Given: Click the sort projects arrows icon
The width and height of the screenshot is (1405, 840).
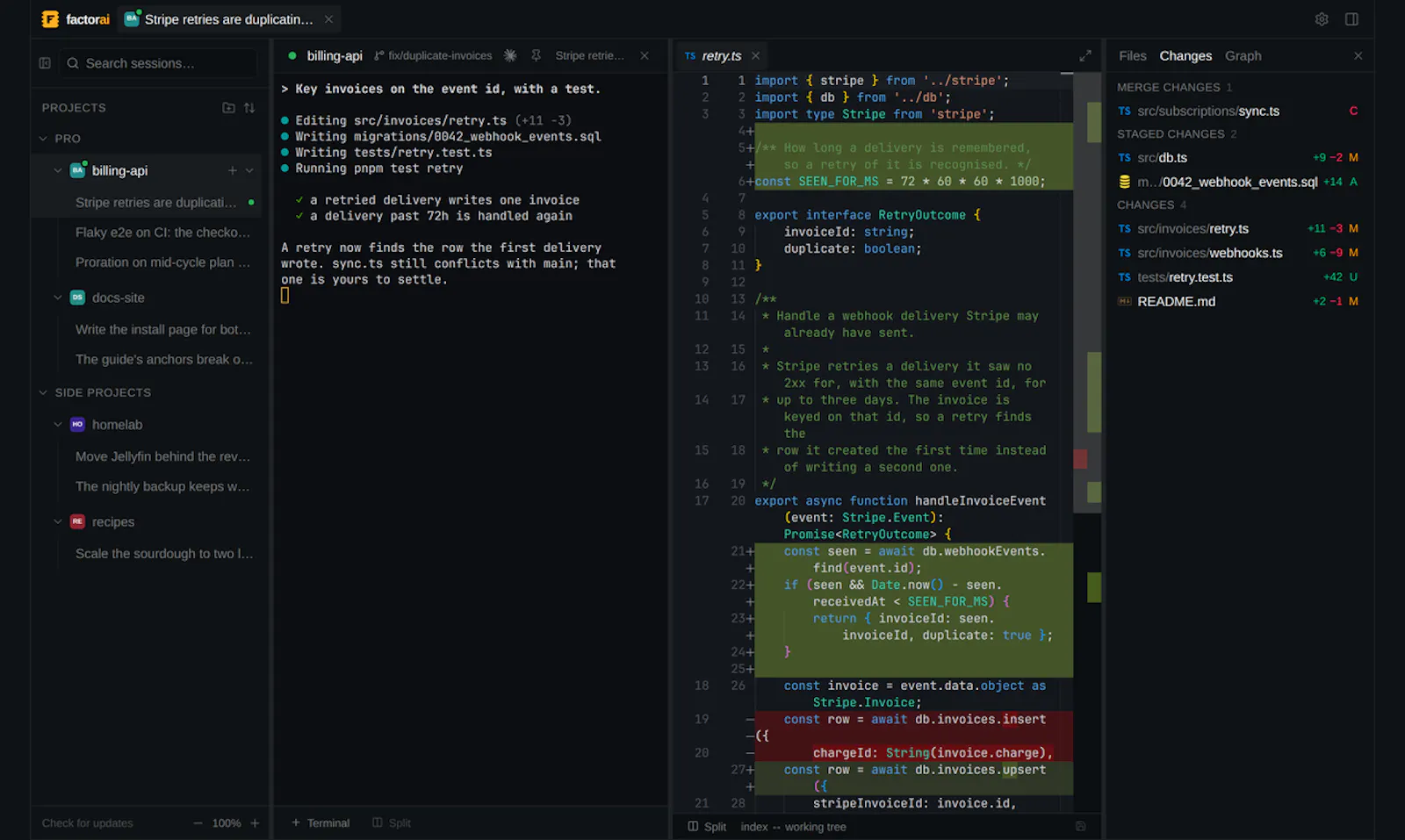Looking at the screenshot, I should pos(249,107).
